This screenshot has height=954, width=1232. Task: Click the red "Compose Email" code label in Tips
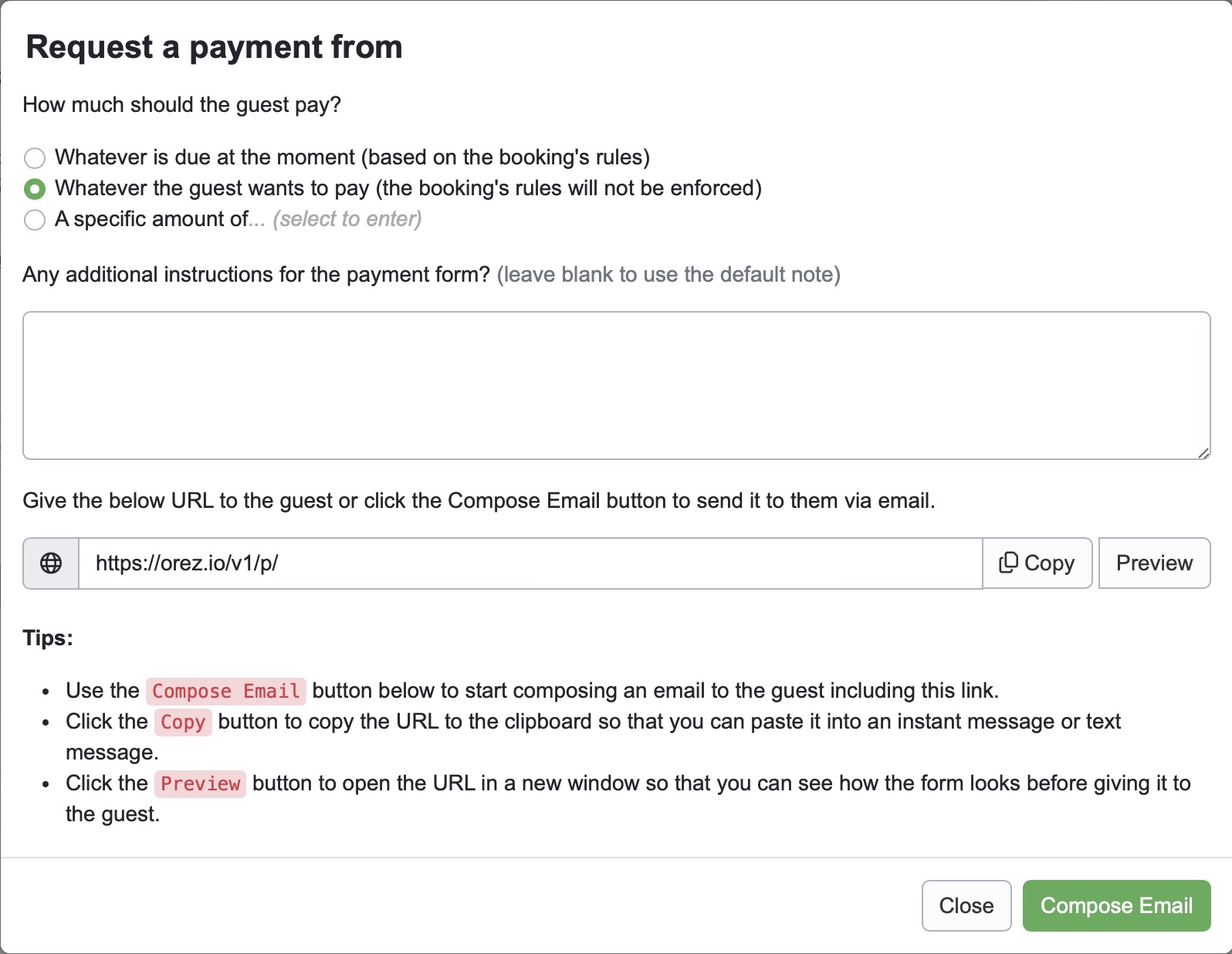pyautogui.click(x=225, y=691)
